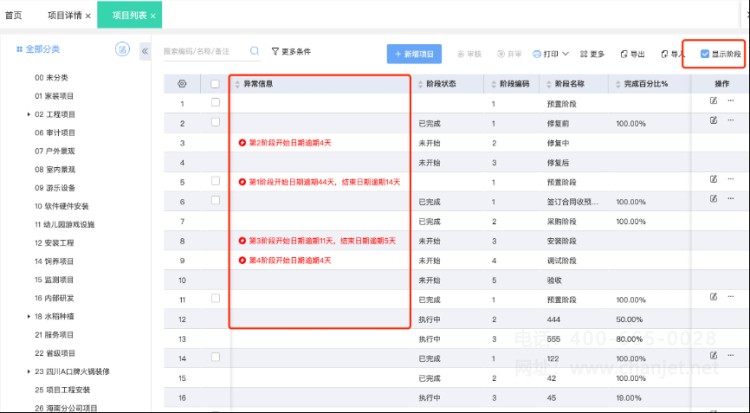This screenshot has width=750, height=413.
Task: Open the ellipsis menu in row 5
Action: tap(730, 179)
